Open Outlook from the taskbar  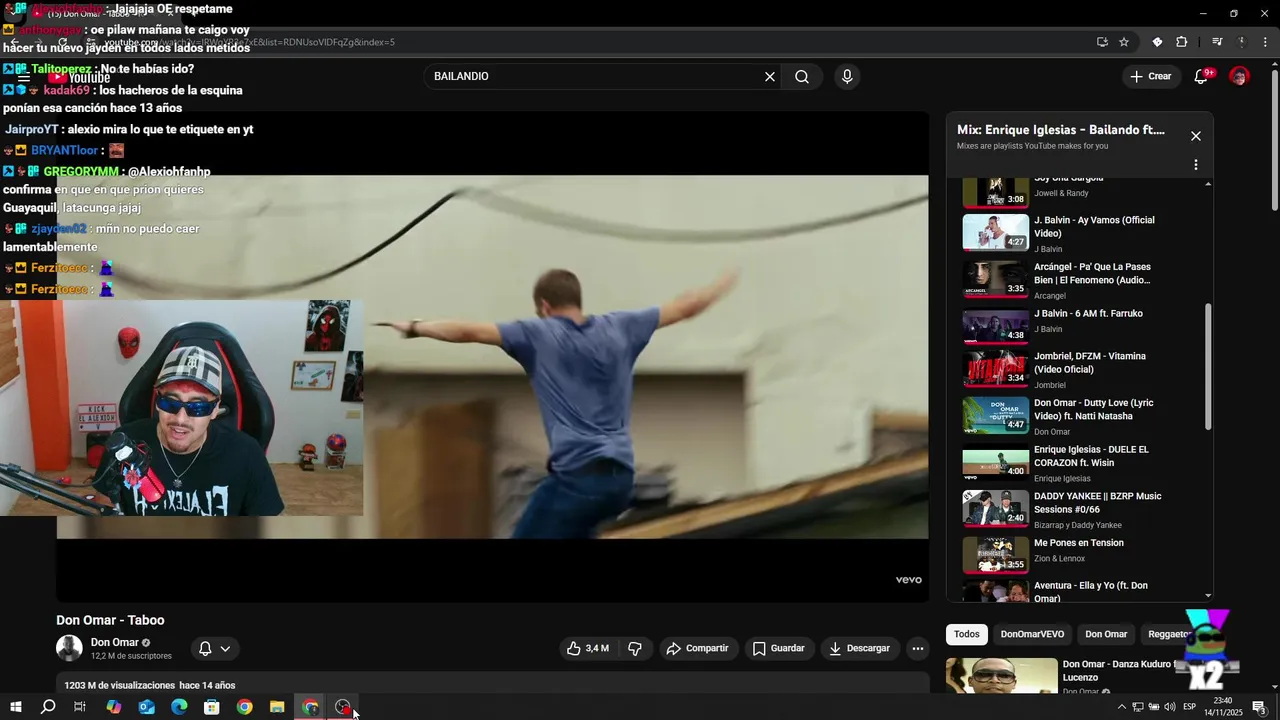pyautogui.click(x=146, y=707)
